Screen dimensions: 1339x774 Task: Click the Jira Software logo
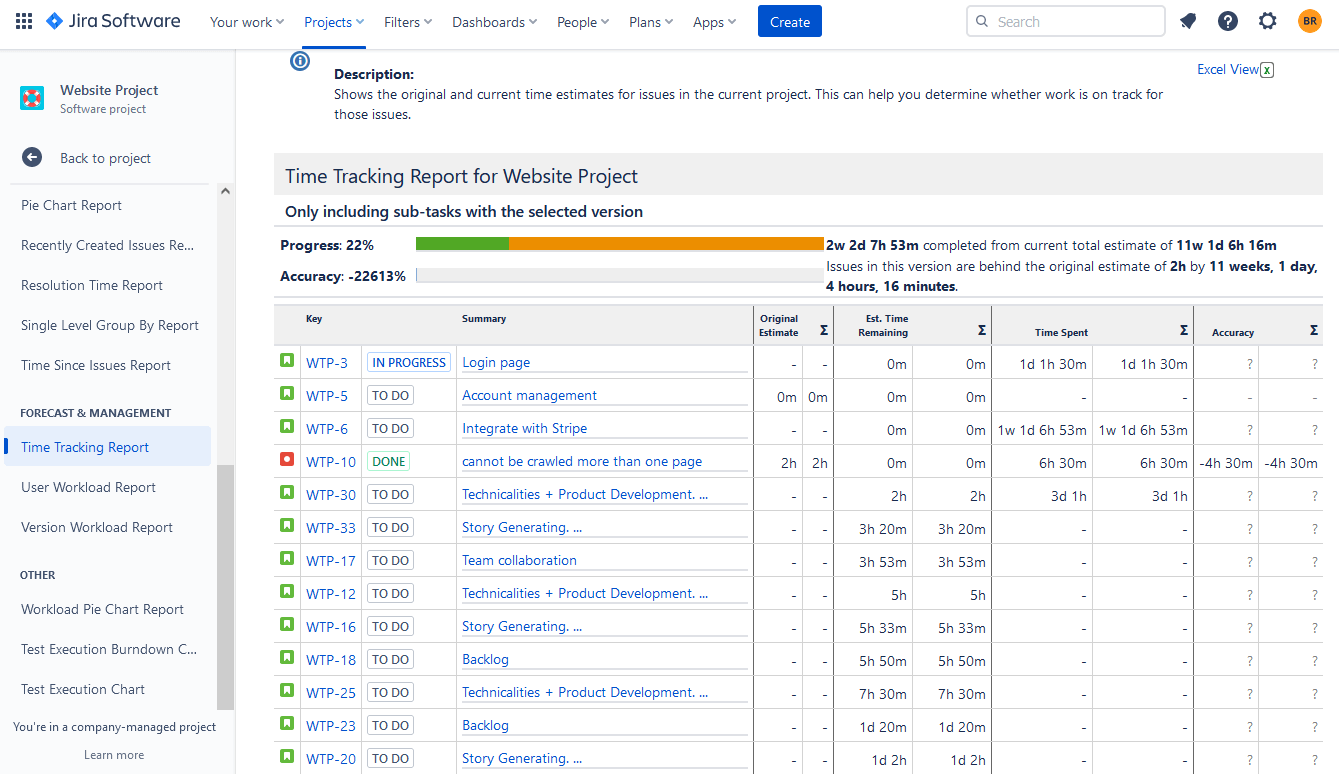click(x=114, y=21)
